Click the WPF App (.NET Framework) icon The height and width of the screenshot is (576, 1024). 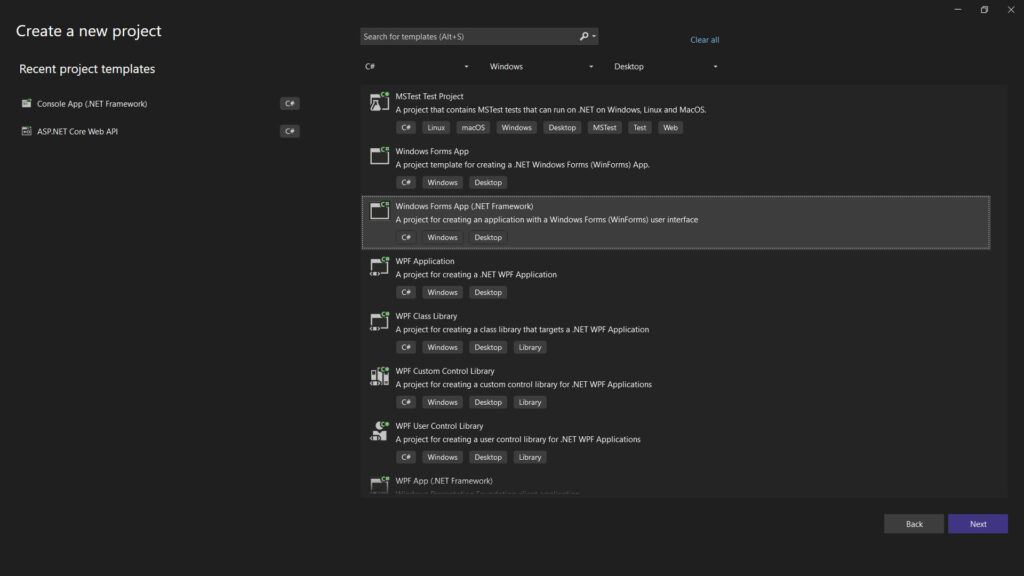click(379, 484)
